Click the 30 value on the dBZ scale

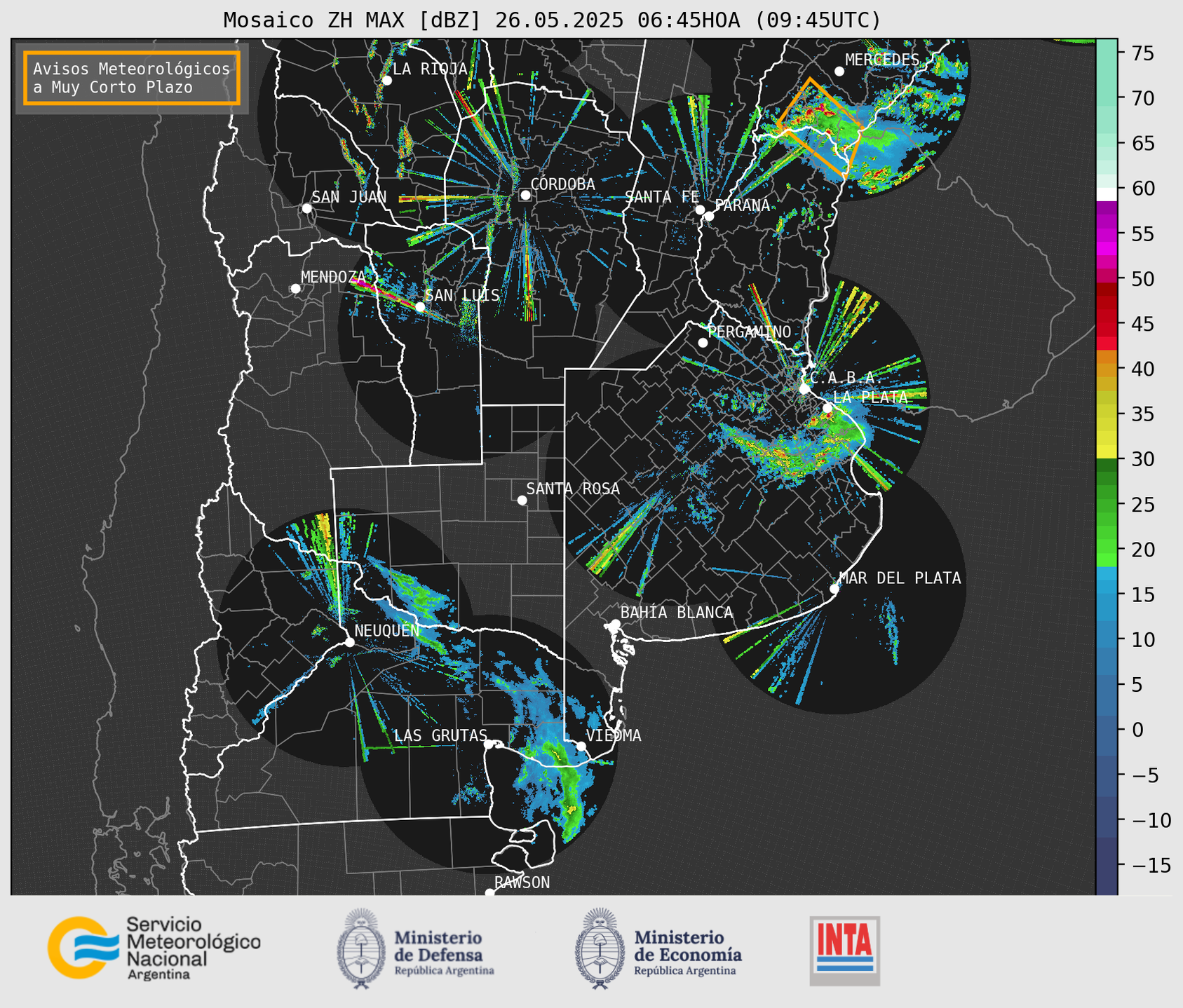click(x=1143, y=459)
